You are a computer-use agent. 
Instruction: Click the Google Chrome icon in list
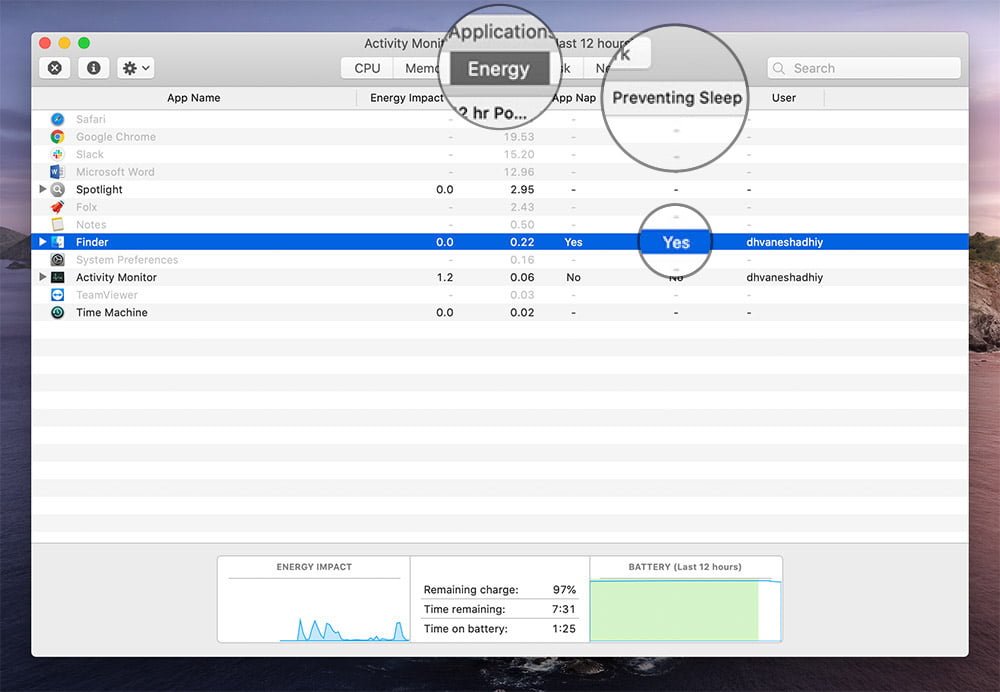click(x=58, y=137)
